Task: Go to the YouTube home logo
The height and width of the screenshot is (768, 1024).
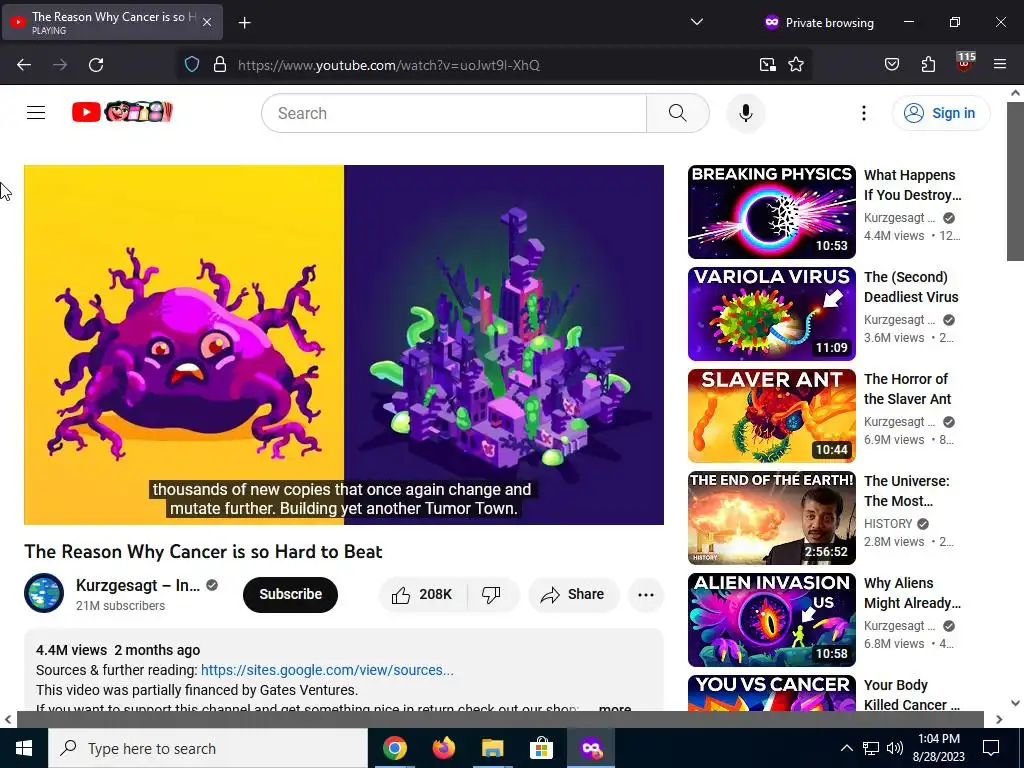Action: coord(122,112)
